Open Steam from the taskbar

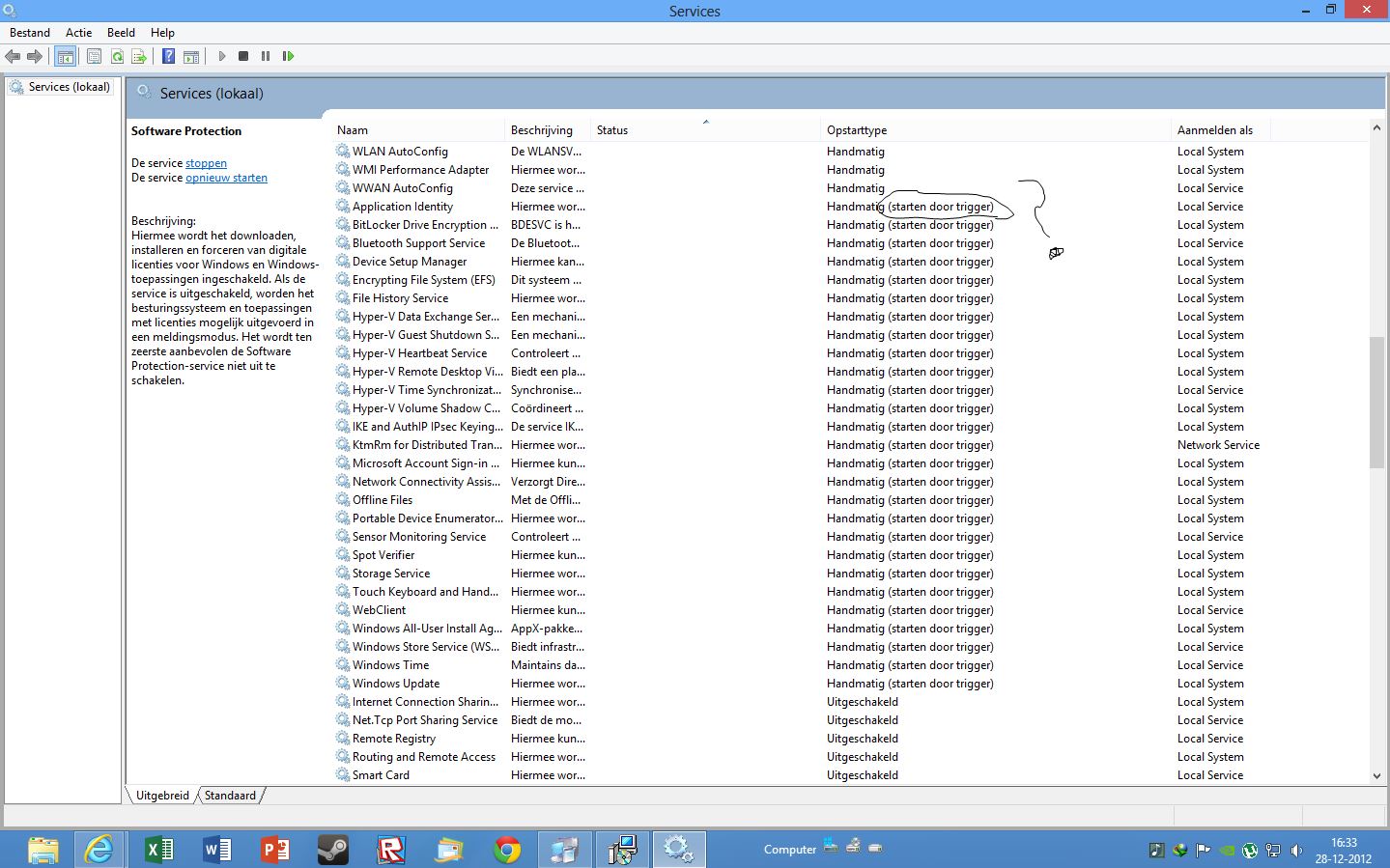point(332,850)
